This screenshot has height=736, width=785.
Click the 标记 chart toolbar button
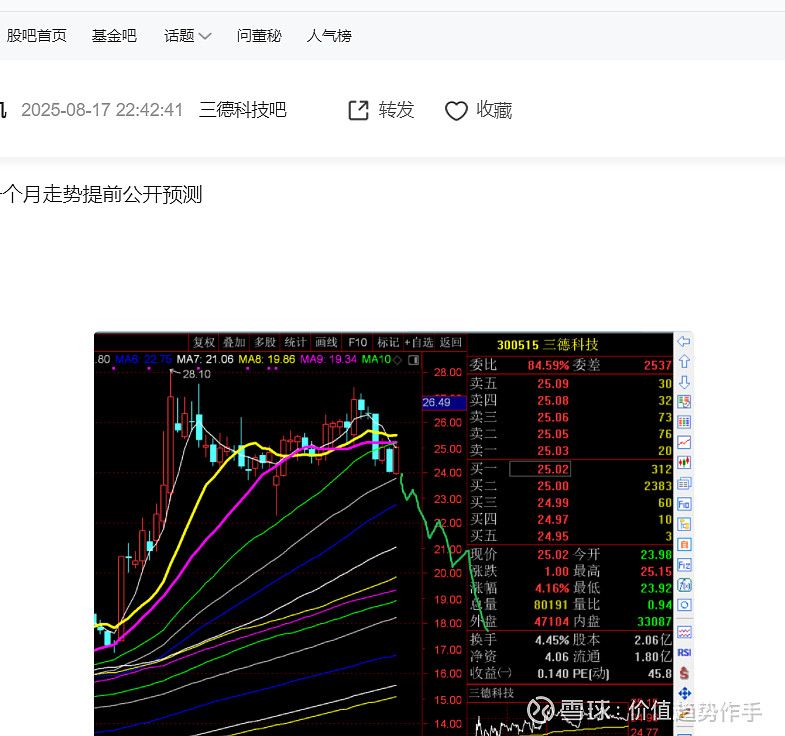click(388, 342)
